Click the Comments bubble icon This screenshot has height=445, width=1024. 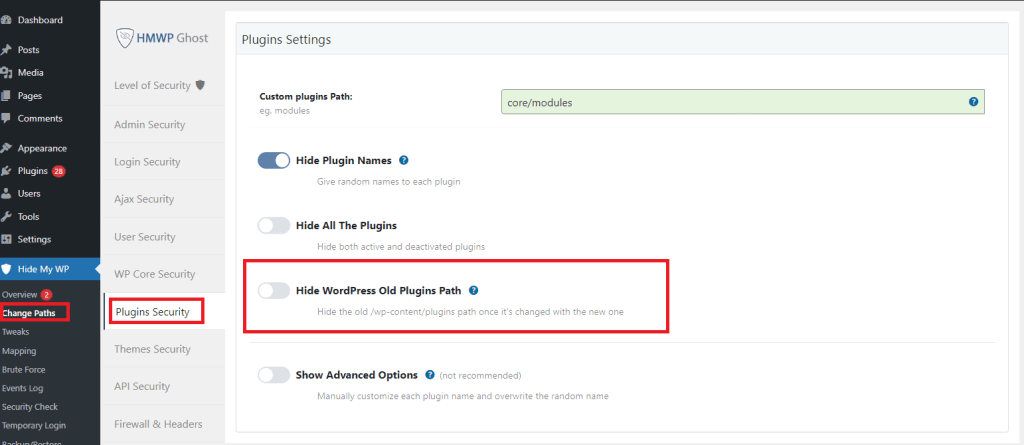6,118
